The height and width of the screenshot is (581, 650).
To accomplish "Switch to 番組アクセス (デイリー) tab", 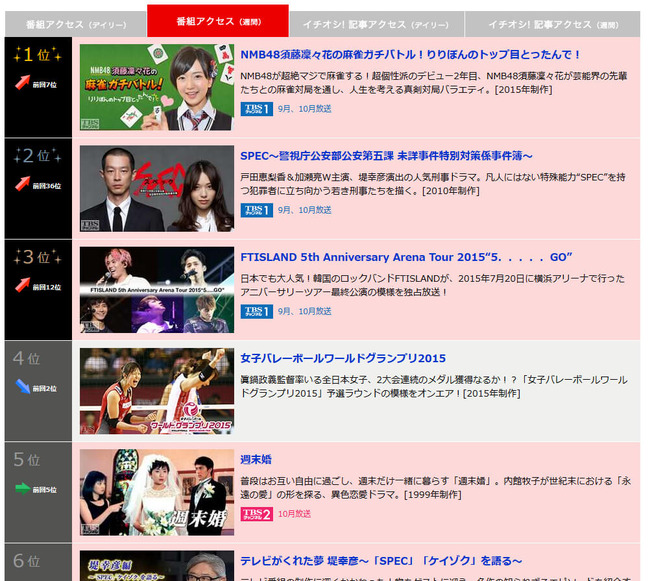I will (75, 24).
